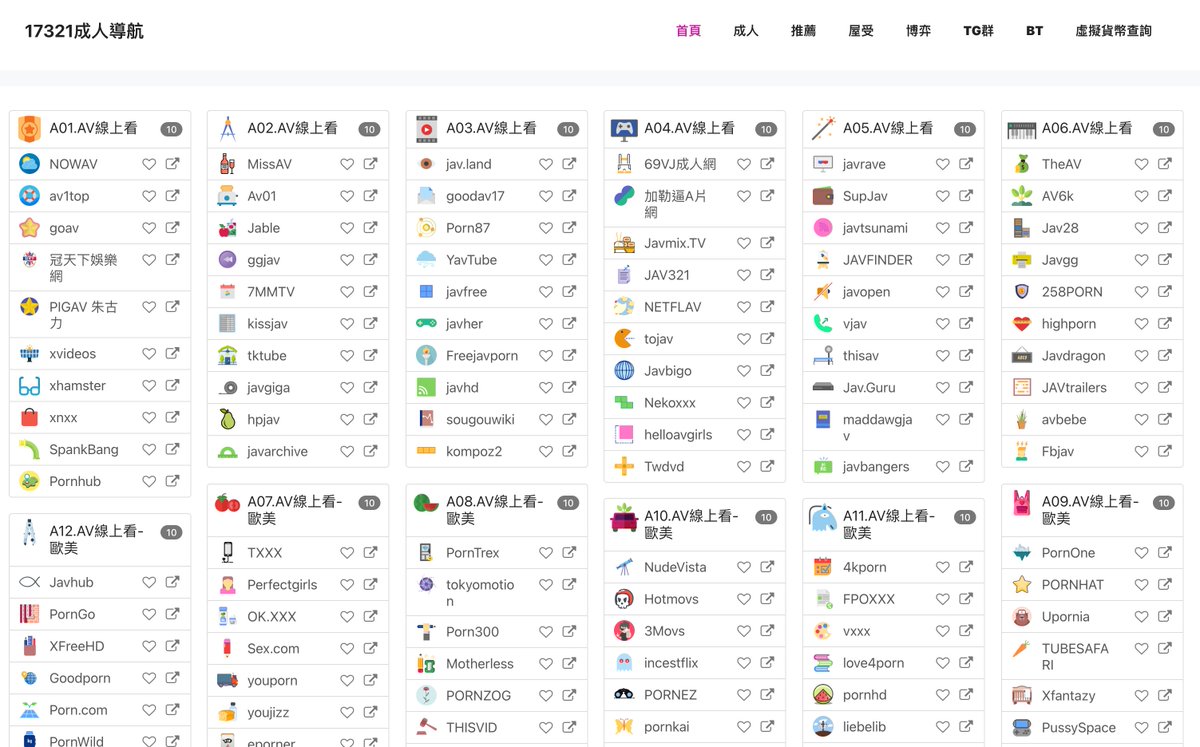Click the tojav pacman icon
The width and height of the screenshot is (1200, 747).
[624, 339]
